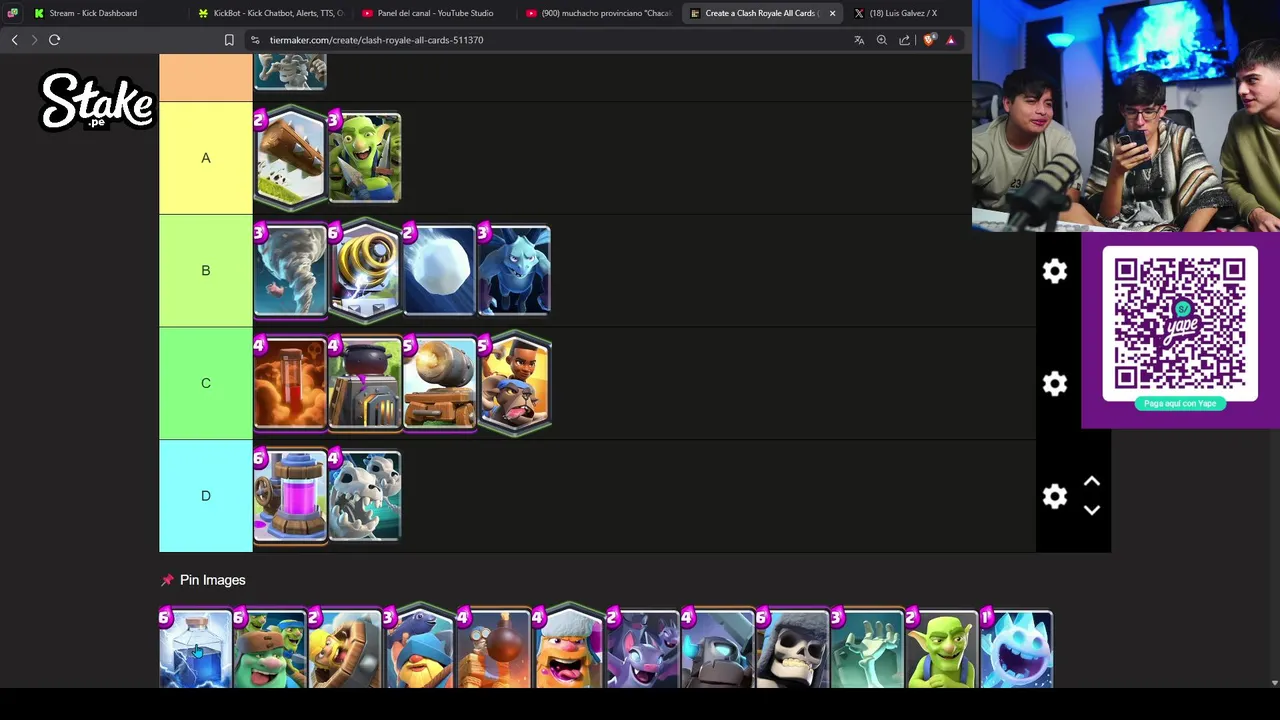Choose Mini P.E.K.K.A card in image pool

pyautogui.click(x=718, y=649)
